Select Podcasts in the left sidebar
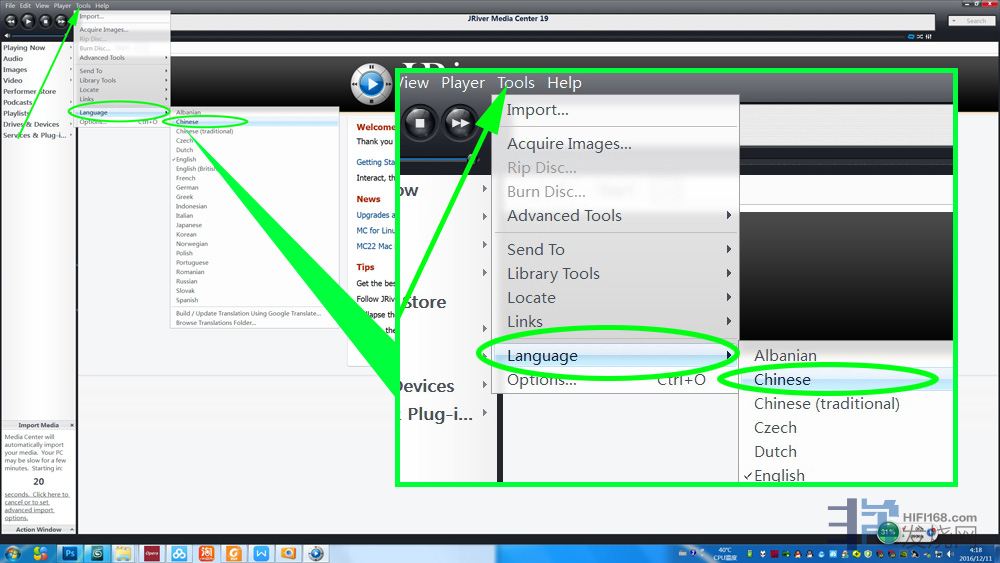 coord(18,102)
